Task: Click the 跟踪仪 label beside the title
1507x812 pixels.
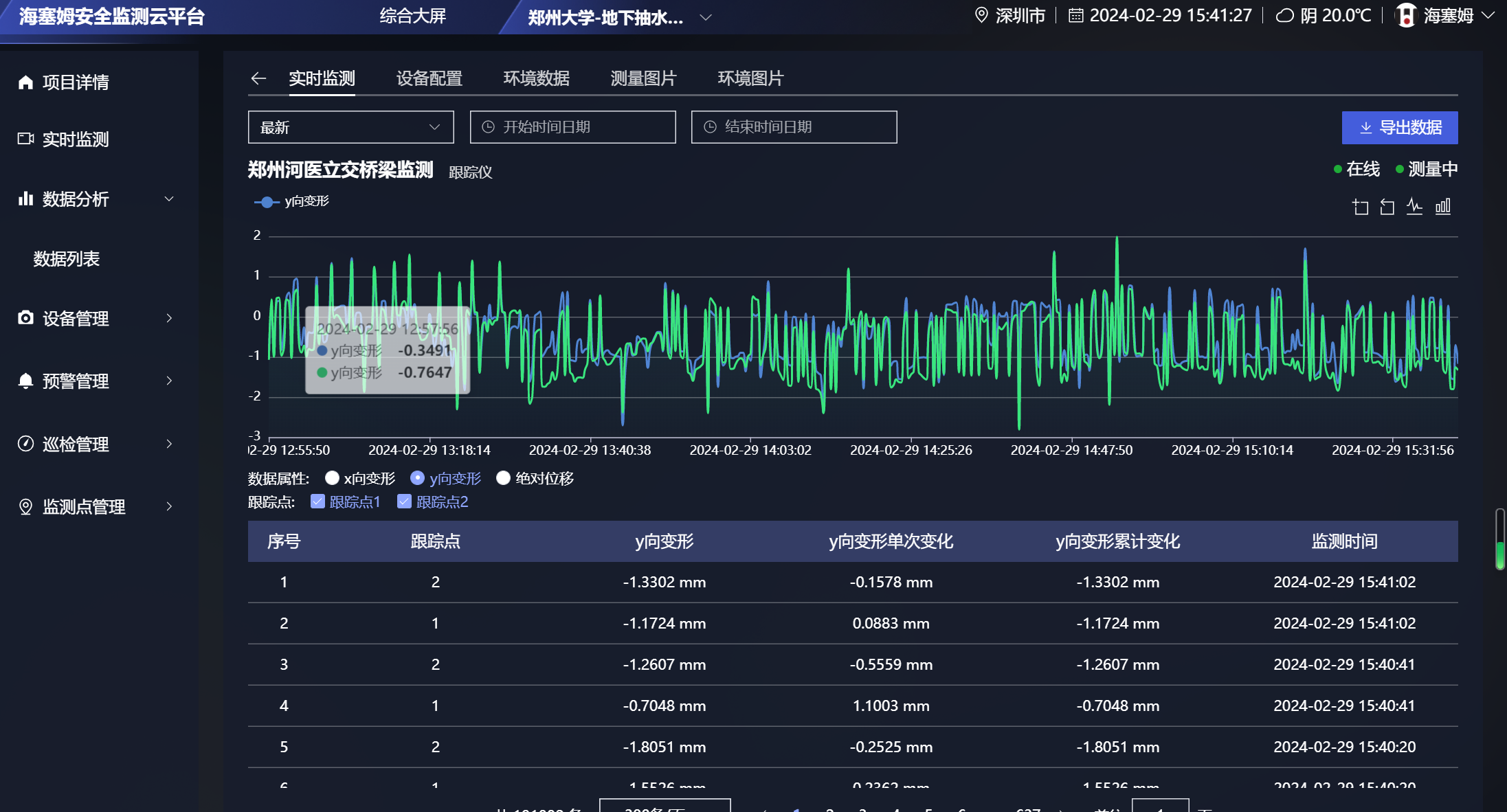Action: point(471,172)
